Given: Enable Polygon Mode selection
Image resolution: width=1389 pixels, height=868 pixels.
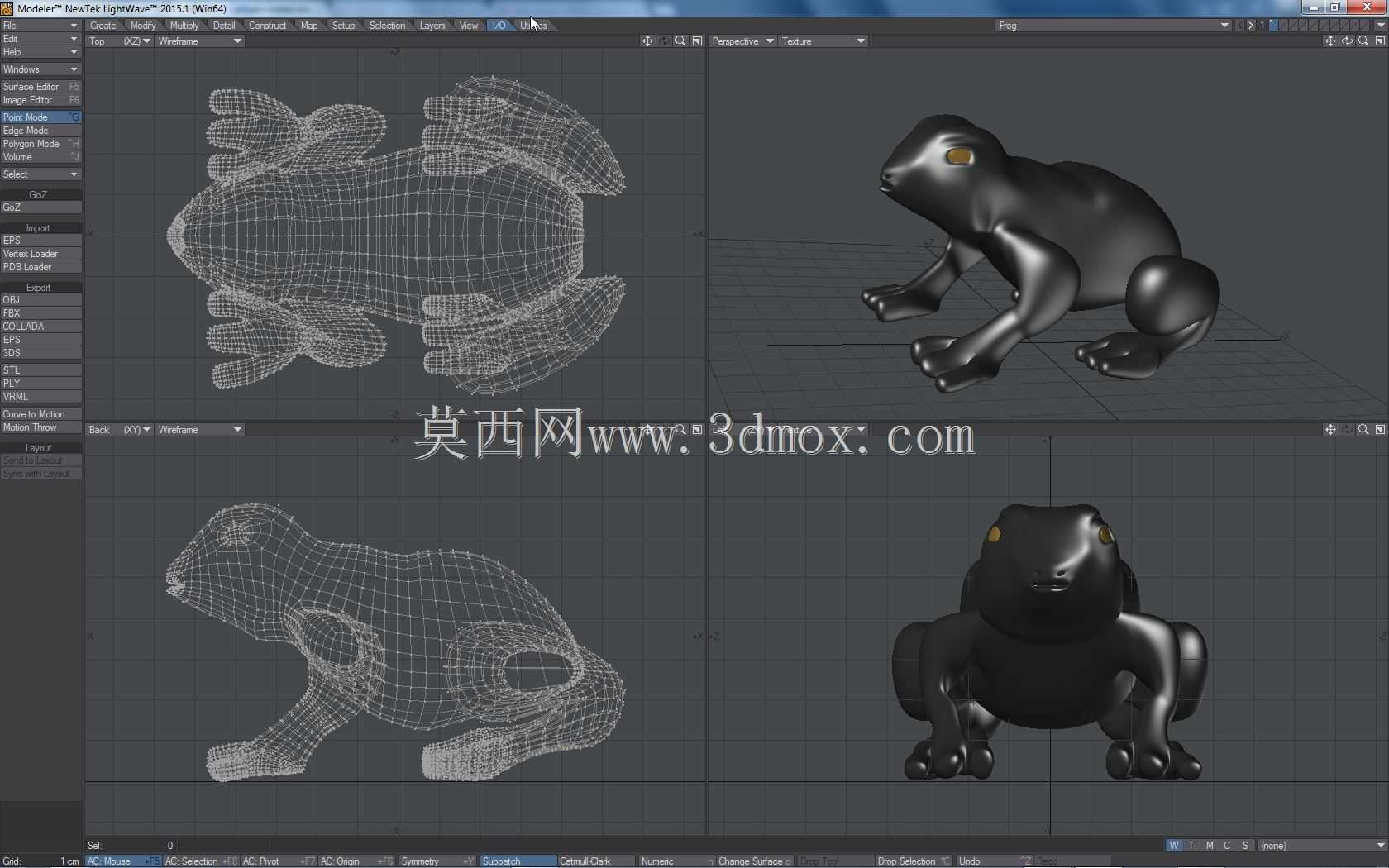Looking at the screenshot, I should click(41, 144).
